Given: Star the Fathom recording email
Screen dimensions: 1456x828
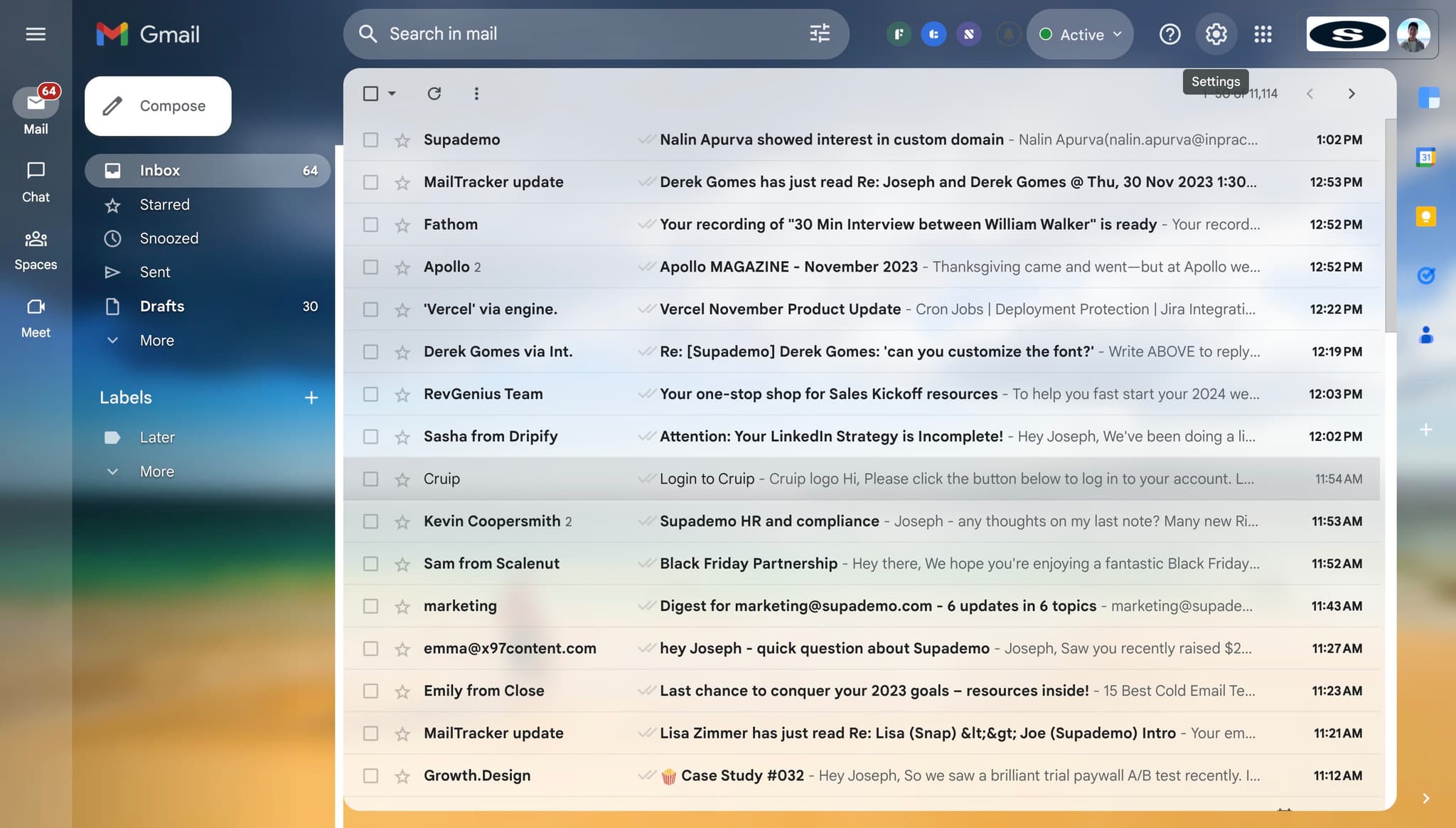Looking at the screenshot, I should [x=402, y=224].
